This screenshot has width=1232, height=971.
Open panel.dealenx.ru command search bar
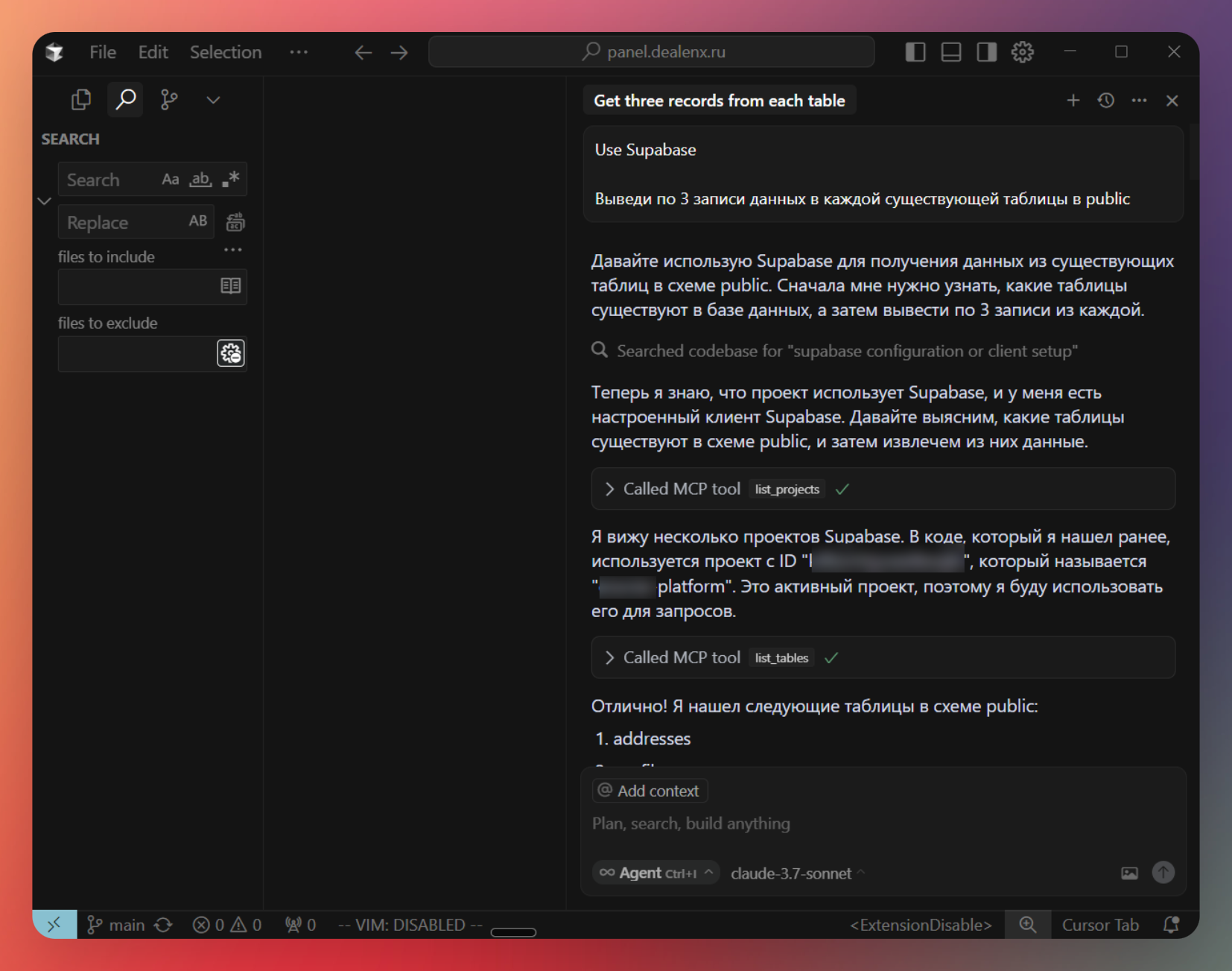[651, 51]
